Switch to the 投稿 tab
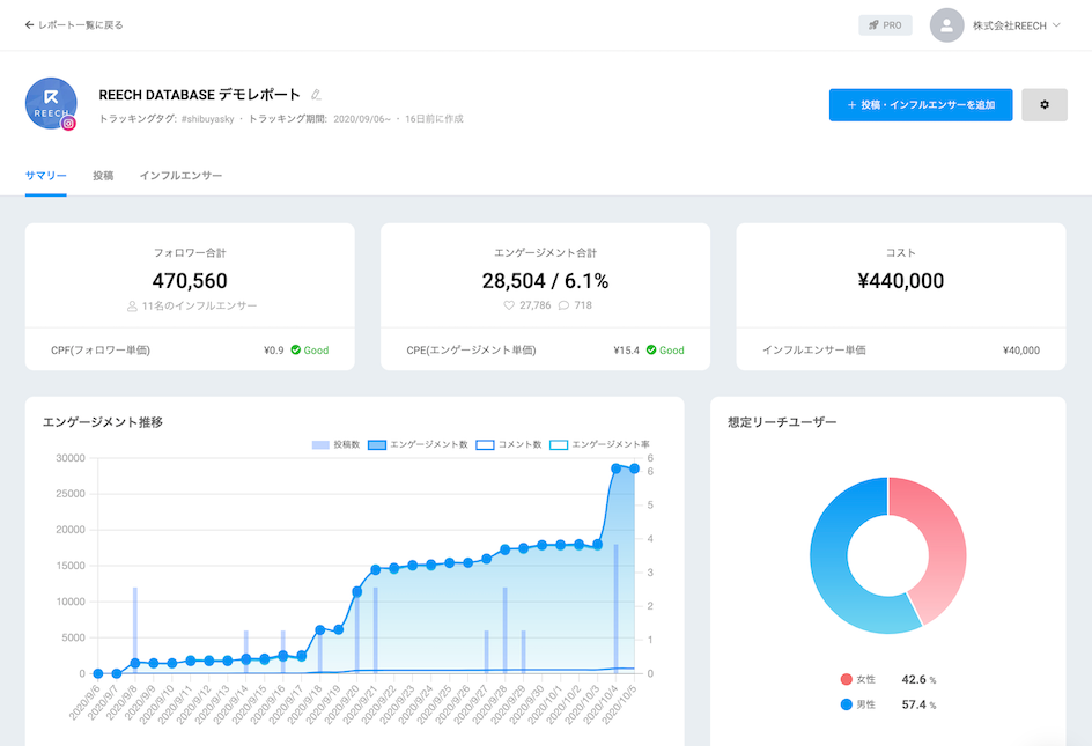The image size is (1092, 747). click(x=103, y=175)
